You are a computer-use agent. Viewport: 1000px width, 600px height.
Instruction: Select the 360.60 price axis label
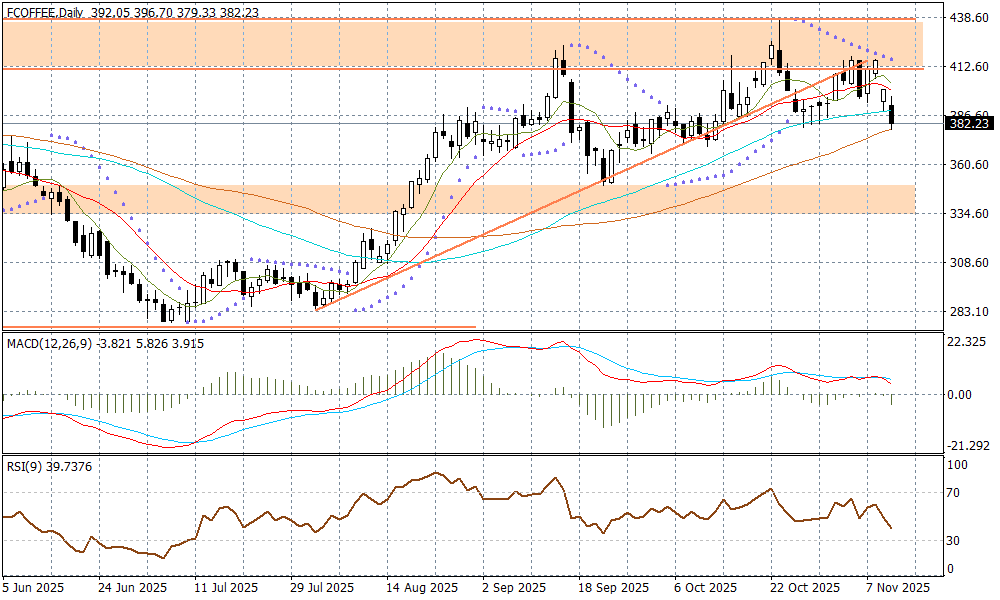pyautogui.click(x=967, y=165)
